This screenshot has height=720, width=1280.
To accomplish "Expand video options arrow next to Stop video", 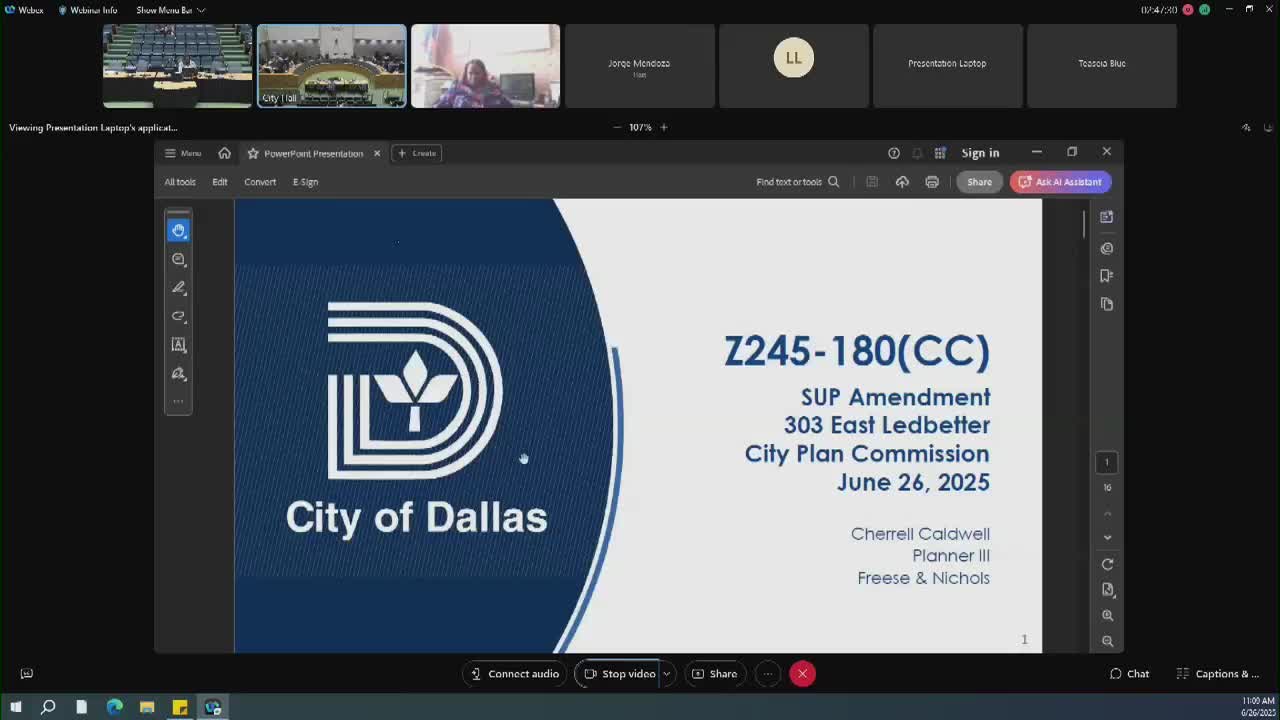I will point(666,674).
